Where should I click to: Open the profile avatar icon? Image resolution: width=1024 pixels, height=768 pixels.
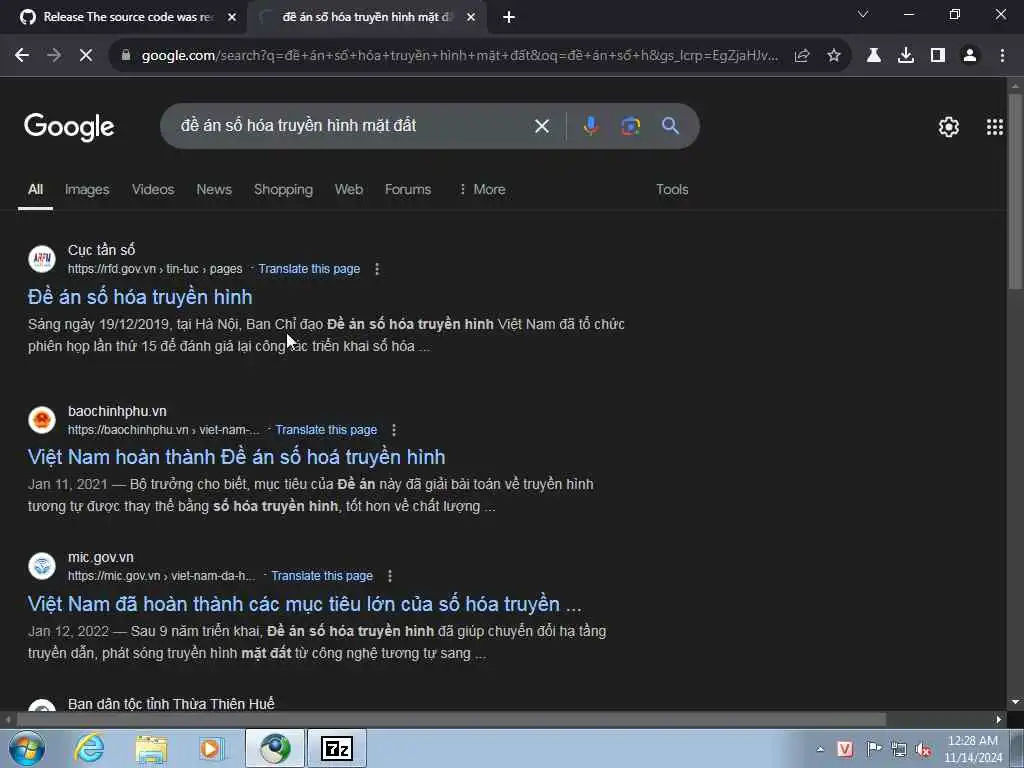[x=970, y=56]
